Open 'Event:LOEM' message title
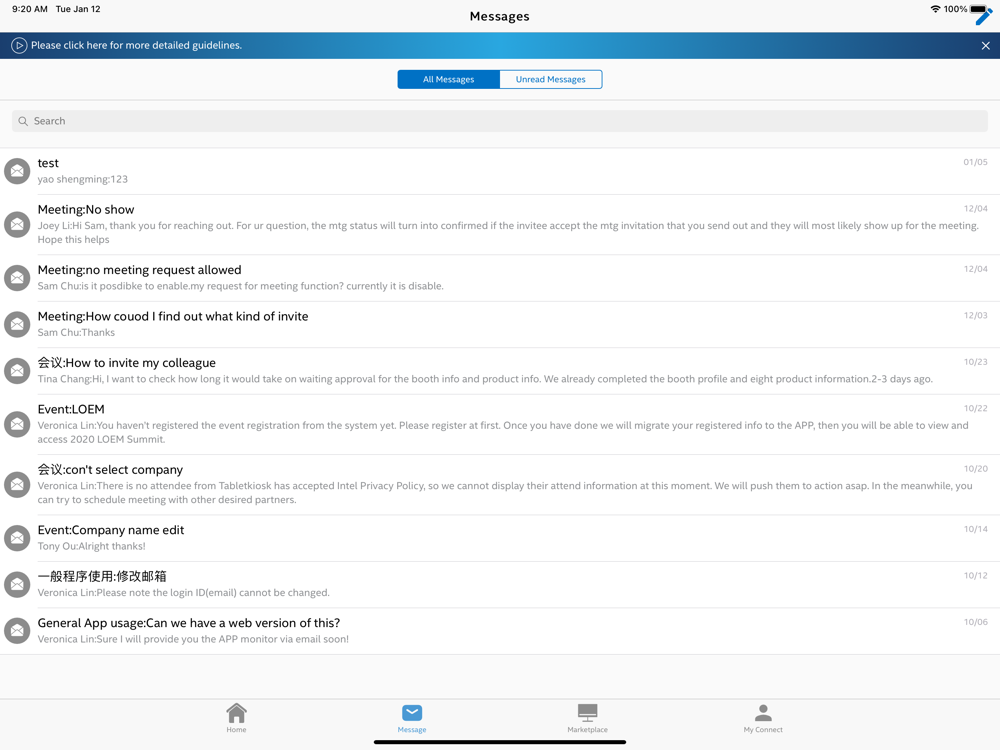The width and height of the screenshot is (1000, 750). pos(71,409)
